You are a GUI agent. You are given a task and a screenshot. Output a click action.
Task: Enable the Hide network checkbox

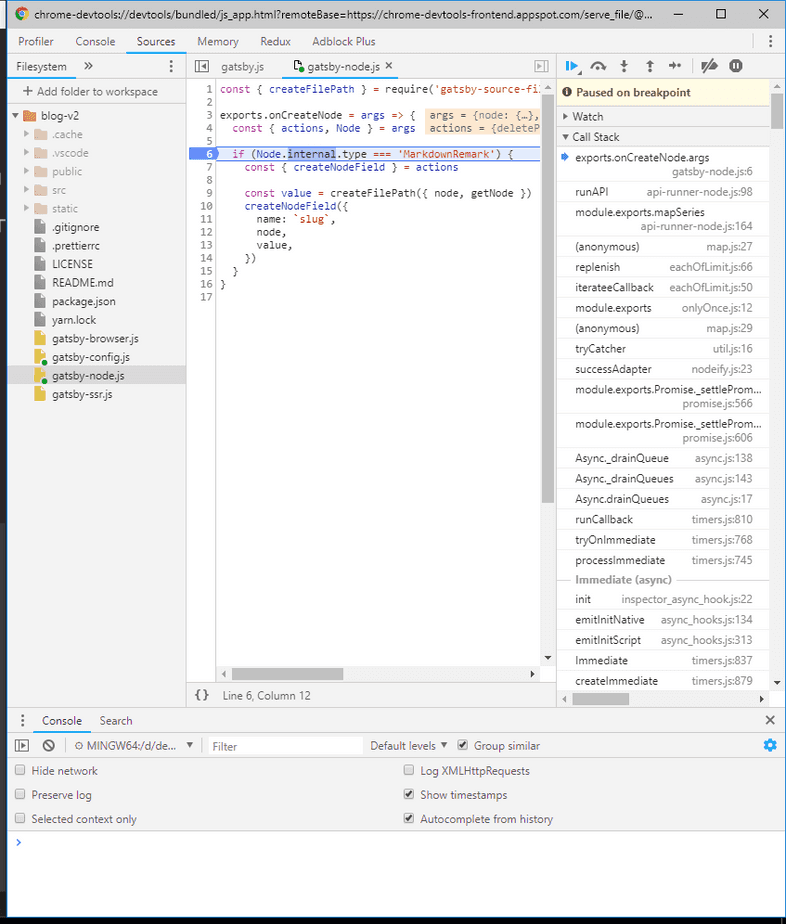[21, 771]
